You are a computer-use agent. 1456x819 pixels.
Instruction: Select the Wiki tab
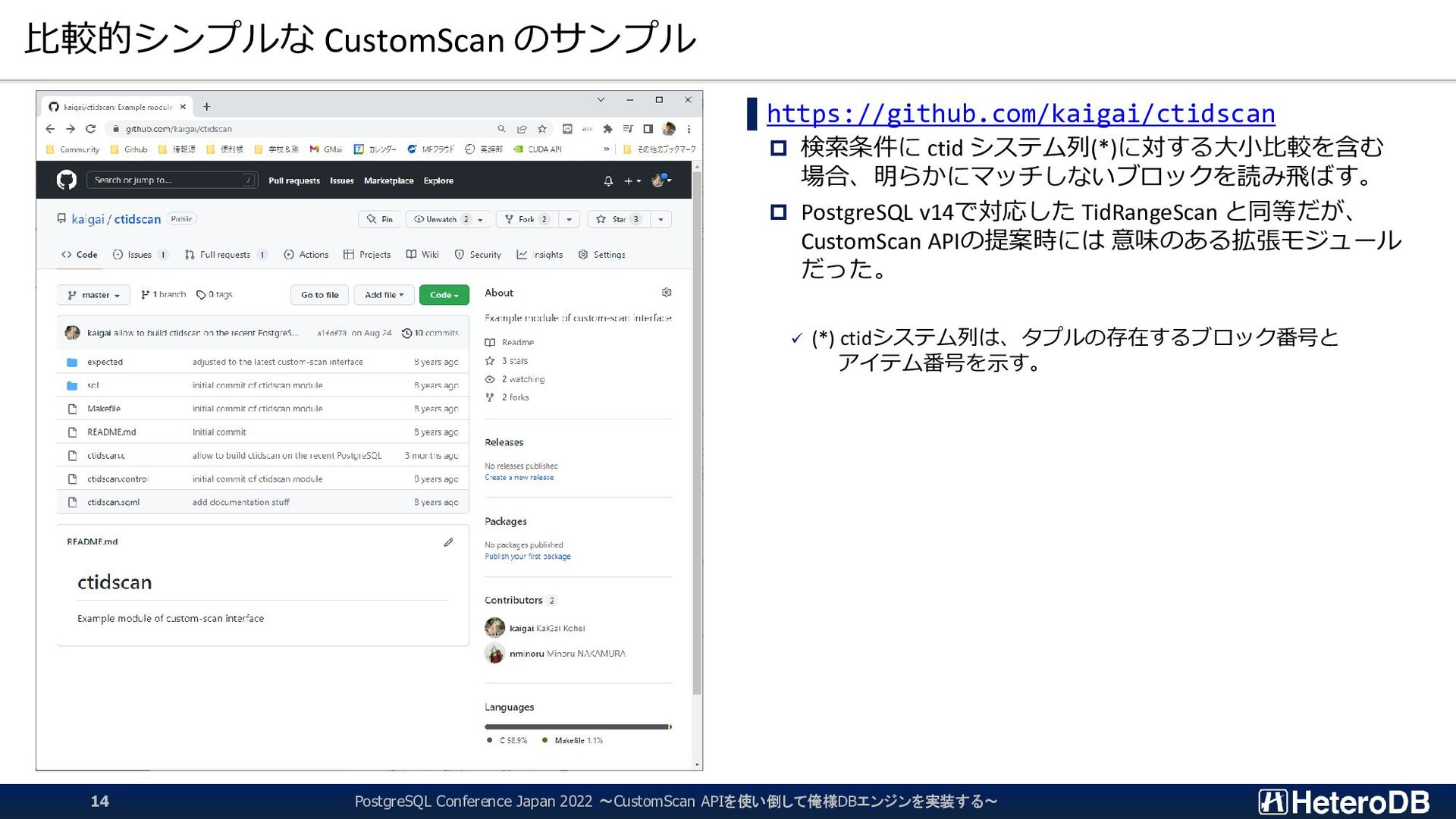pyautogui.click(x=422, y=255)
